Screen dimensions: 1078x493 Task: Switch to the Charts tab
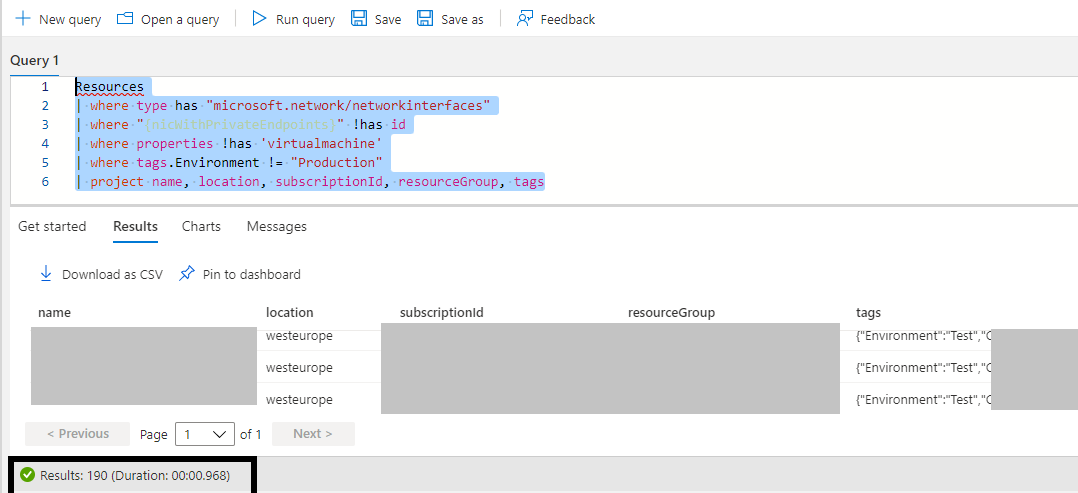click(201, 227)
